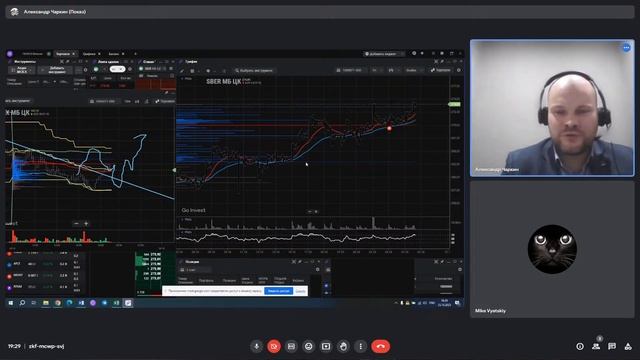This screenshot has height=360, width=640.
Task: Show the participants panel
Action: (x=596, y=346)
